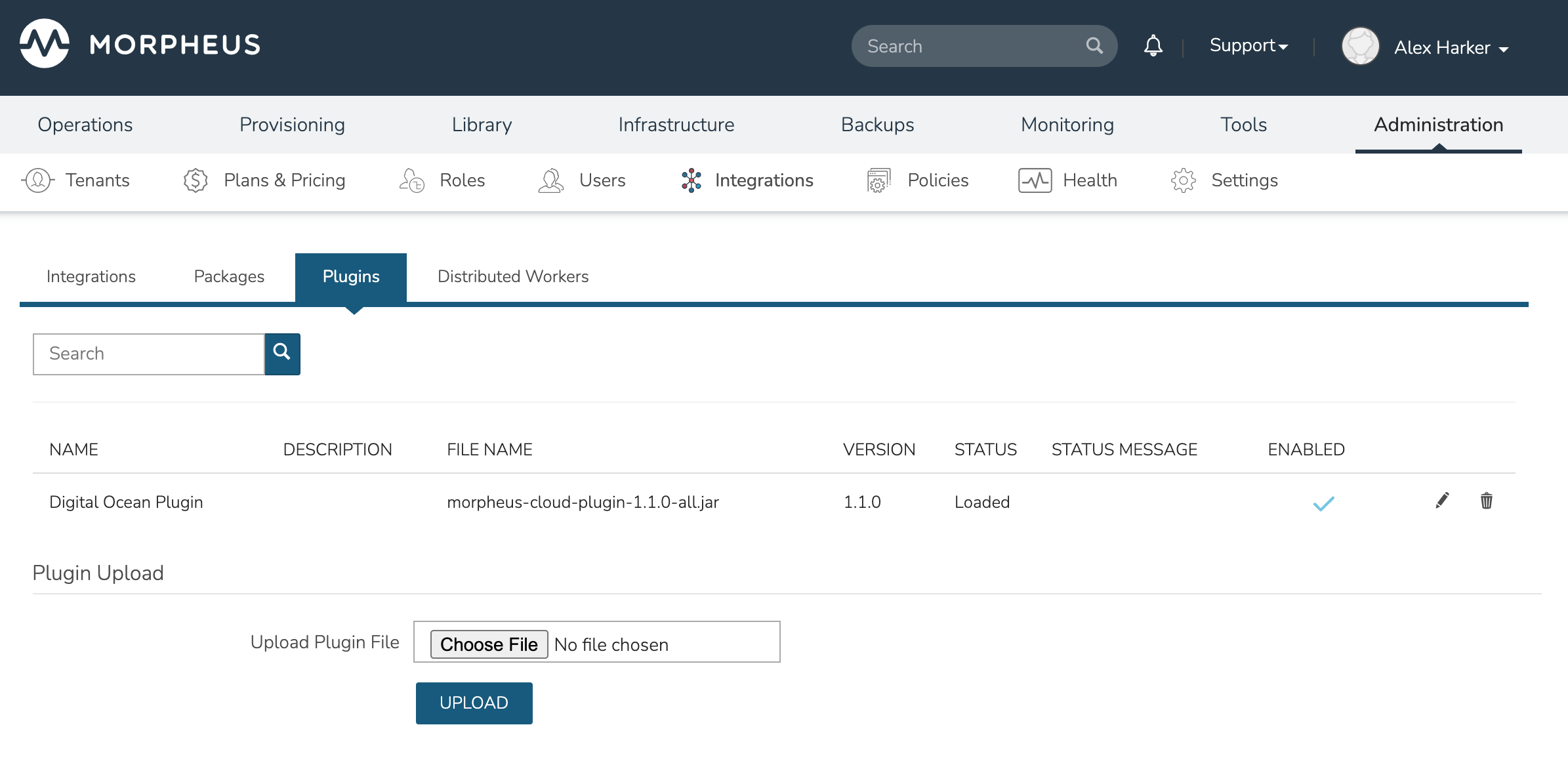
Task: Toggle the enabled checkmark for Digital Ocean Plugin
Action: (x=1323, y=501)
